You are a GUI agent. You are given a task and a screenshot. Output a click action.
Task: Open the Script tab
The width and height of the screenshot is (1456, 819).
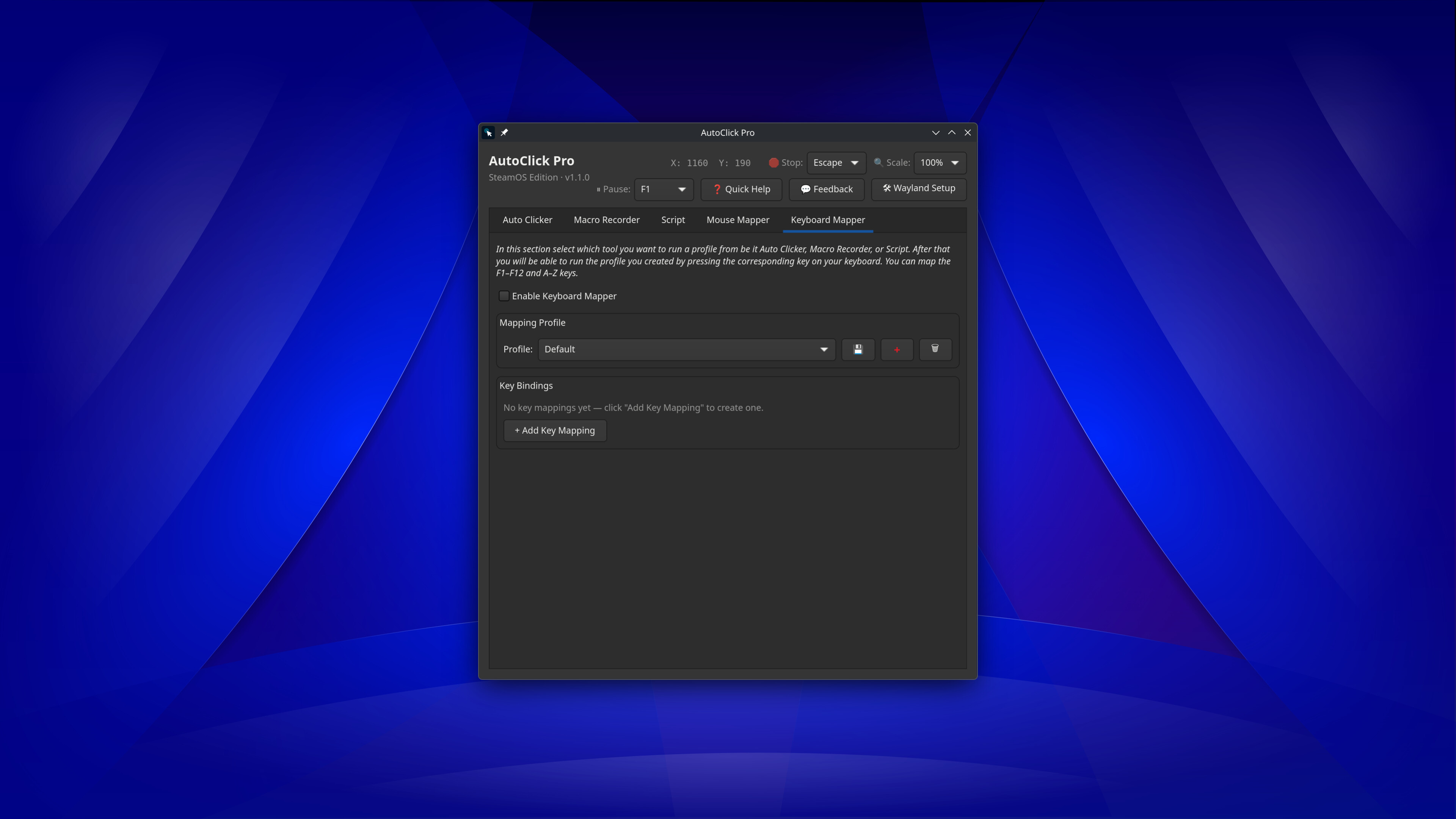point(673,220)
